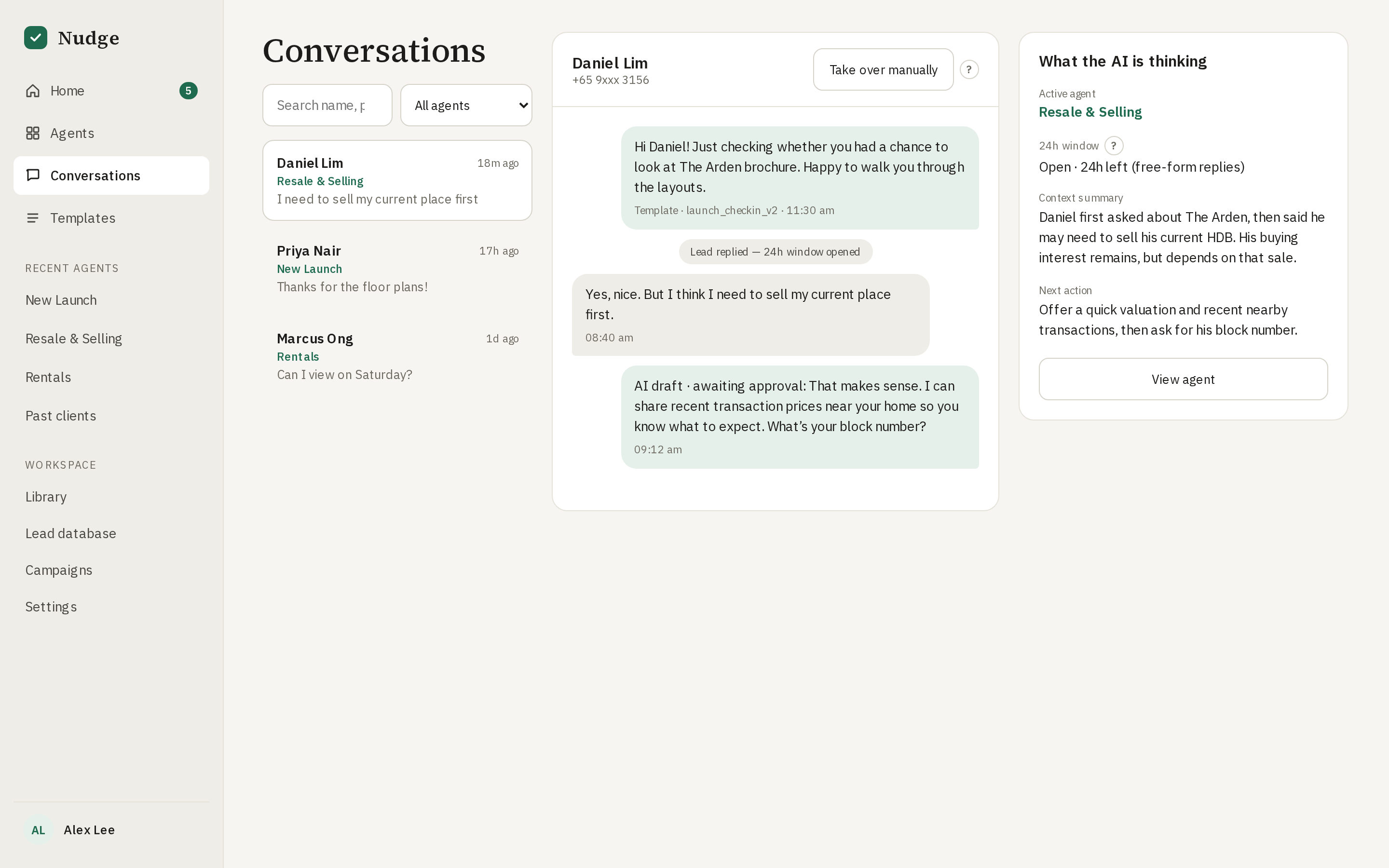The image size is (1389, 868).
Task: Open Settings in the sidebar
Action: 111,607
